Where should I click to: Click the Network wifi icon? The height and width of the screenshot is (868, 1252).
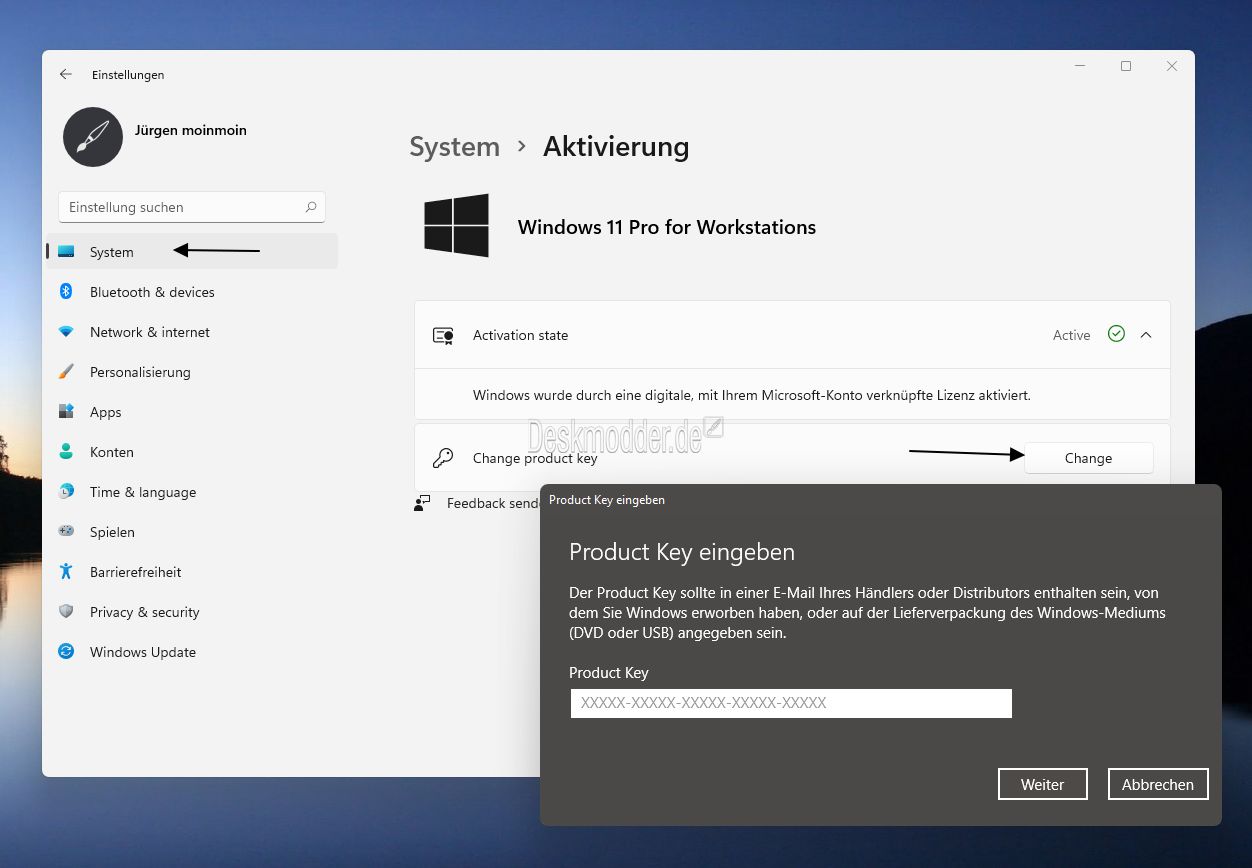pyautogui.click(x=66, y=332)
